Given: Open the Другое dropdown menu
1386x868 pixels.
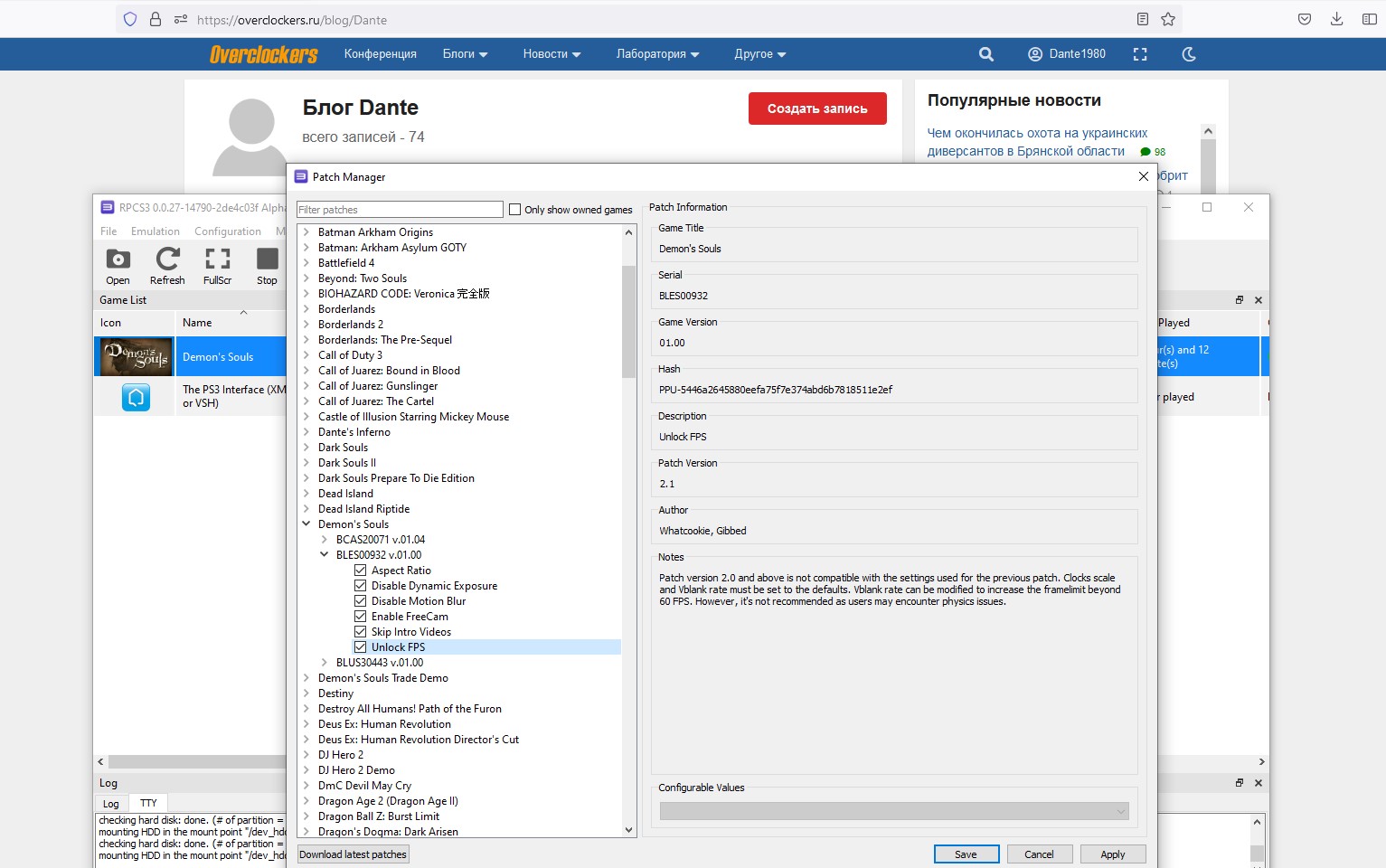Looking at the screenshot, I should [760, 54].
